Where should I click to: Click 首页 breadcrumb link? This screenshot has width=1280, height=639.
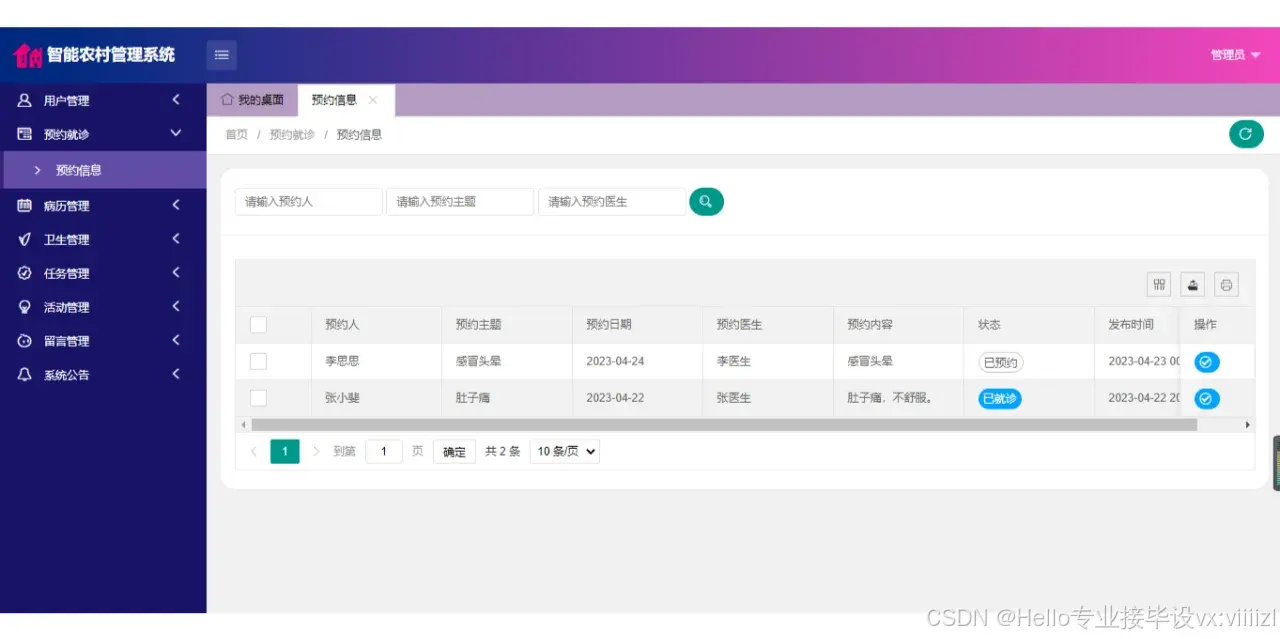236,134
